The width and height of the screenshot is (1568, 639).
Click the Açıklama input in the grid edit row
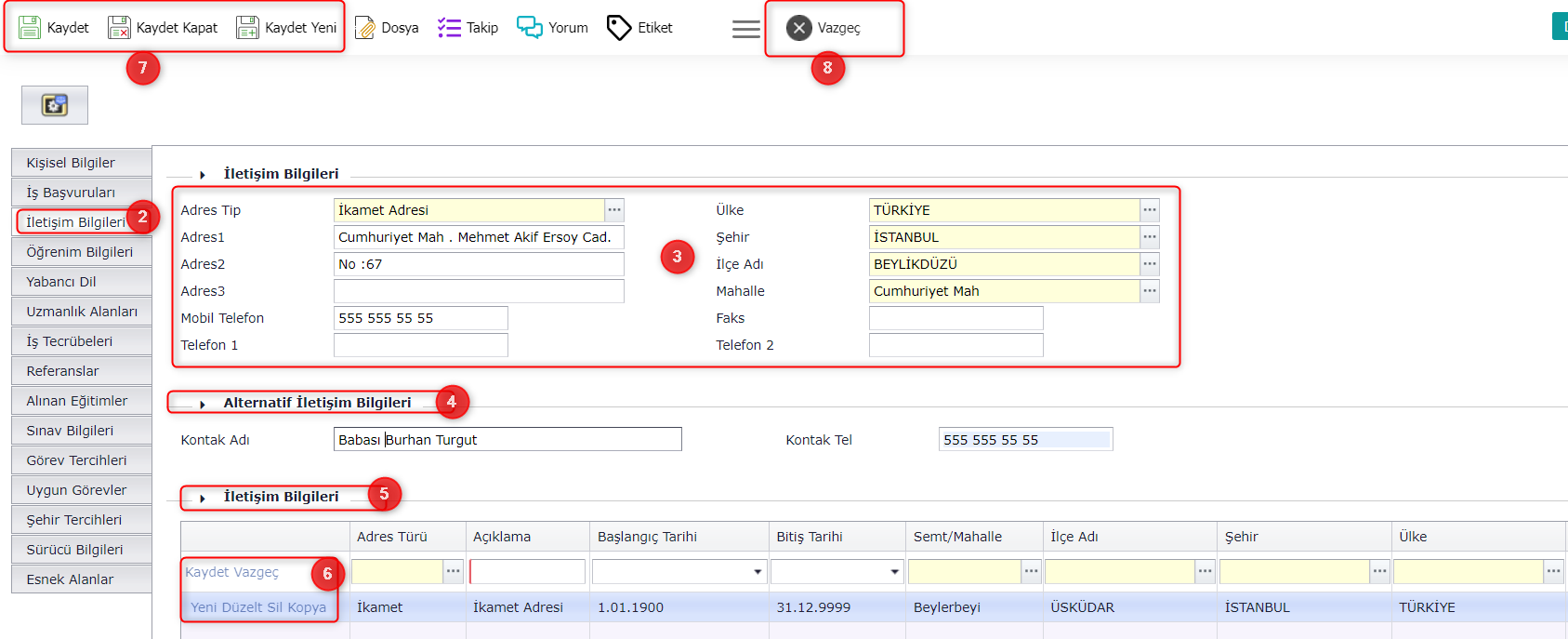(x=527, y=571)
